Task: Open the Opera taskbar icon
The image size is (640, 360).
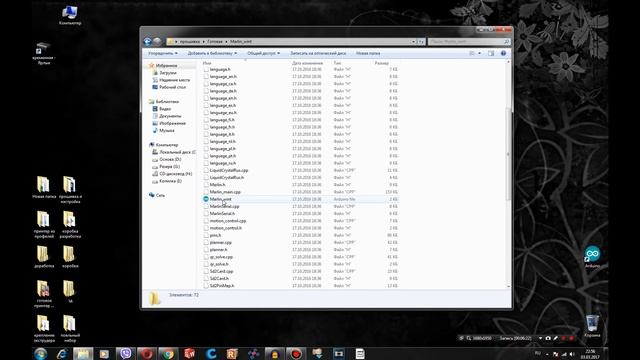Action: tap(147, 354)
